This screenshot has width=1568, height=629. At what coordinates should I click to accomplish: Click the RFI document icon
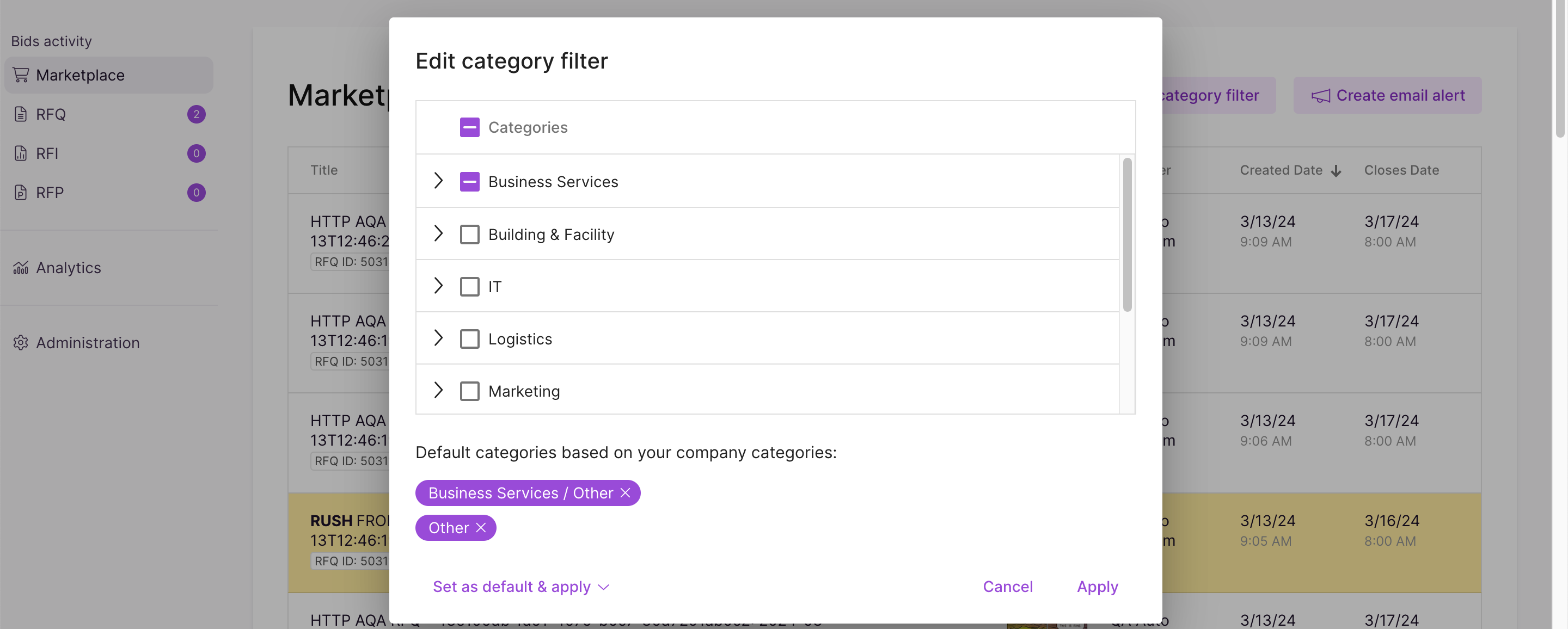(21, 153)
